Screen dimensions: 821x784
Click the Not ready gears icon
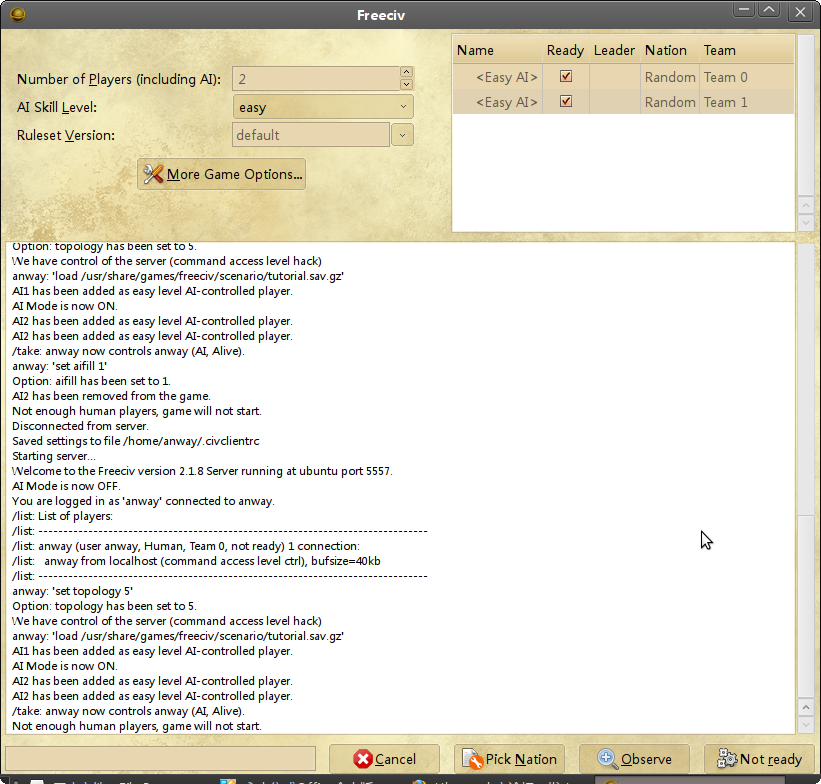pyautogui.click(x=727, y=759)
